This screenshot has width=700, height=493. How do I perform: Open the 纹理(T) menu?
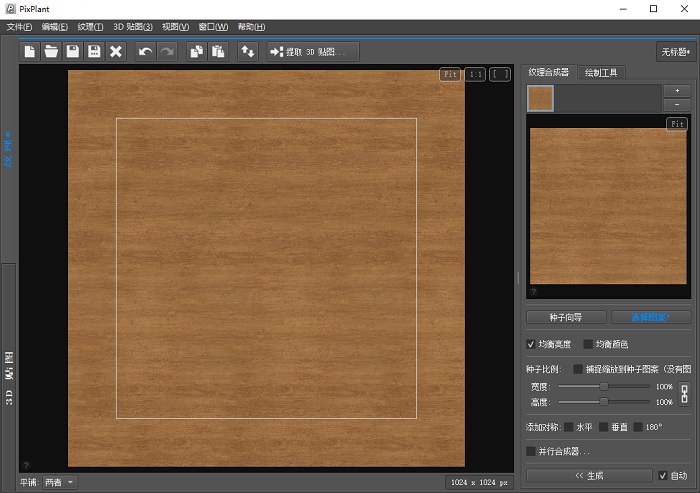pos(89,26)
